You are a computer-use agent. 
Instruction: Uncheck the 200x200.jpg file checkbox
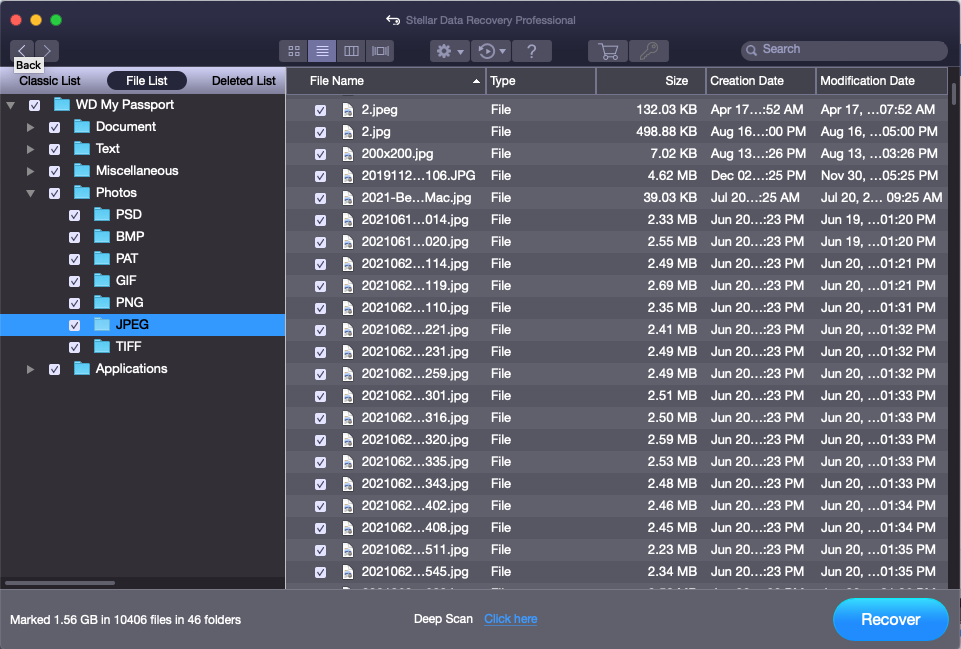[320, 154]
